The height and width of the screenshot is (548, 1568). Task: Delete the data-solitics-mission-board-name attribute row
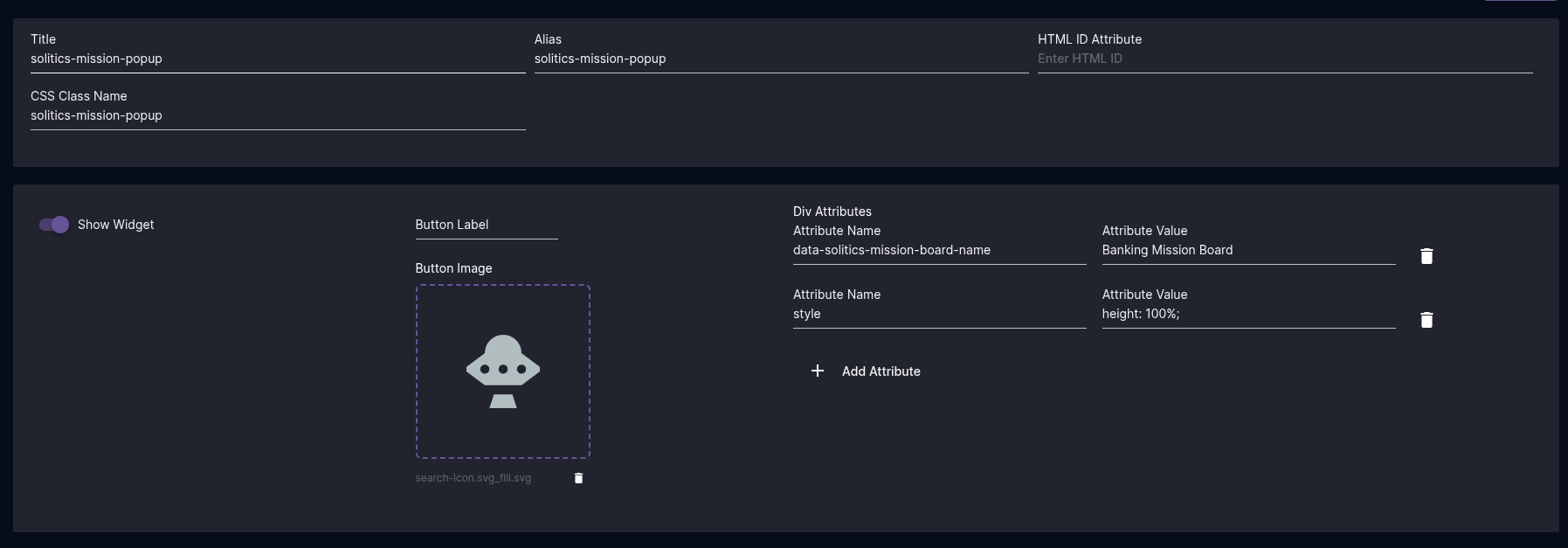click(x=1426, y=256)
